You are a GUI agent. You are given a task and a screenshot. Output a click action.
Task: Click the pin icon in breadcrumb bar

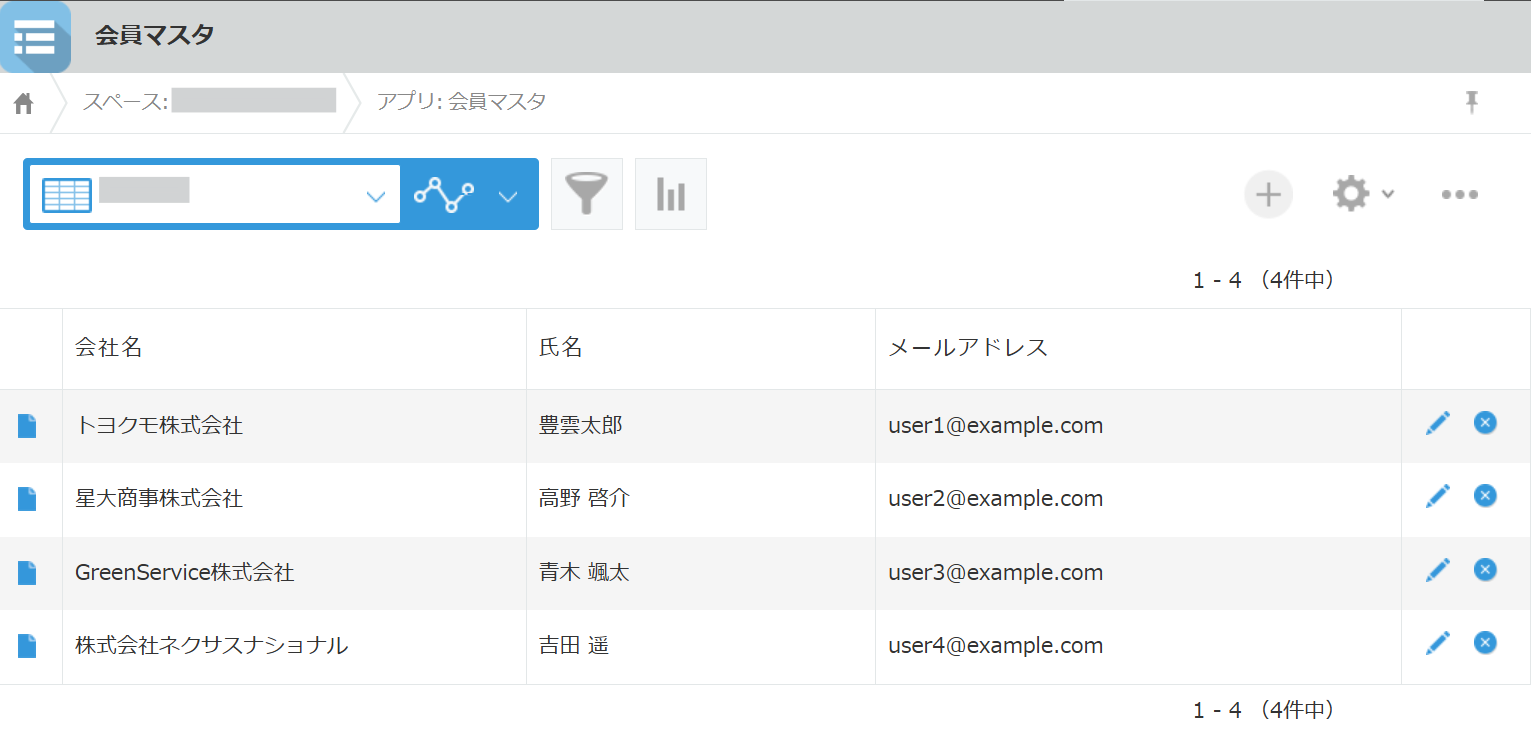1471,101
